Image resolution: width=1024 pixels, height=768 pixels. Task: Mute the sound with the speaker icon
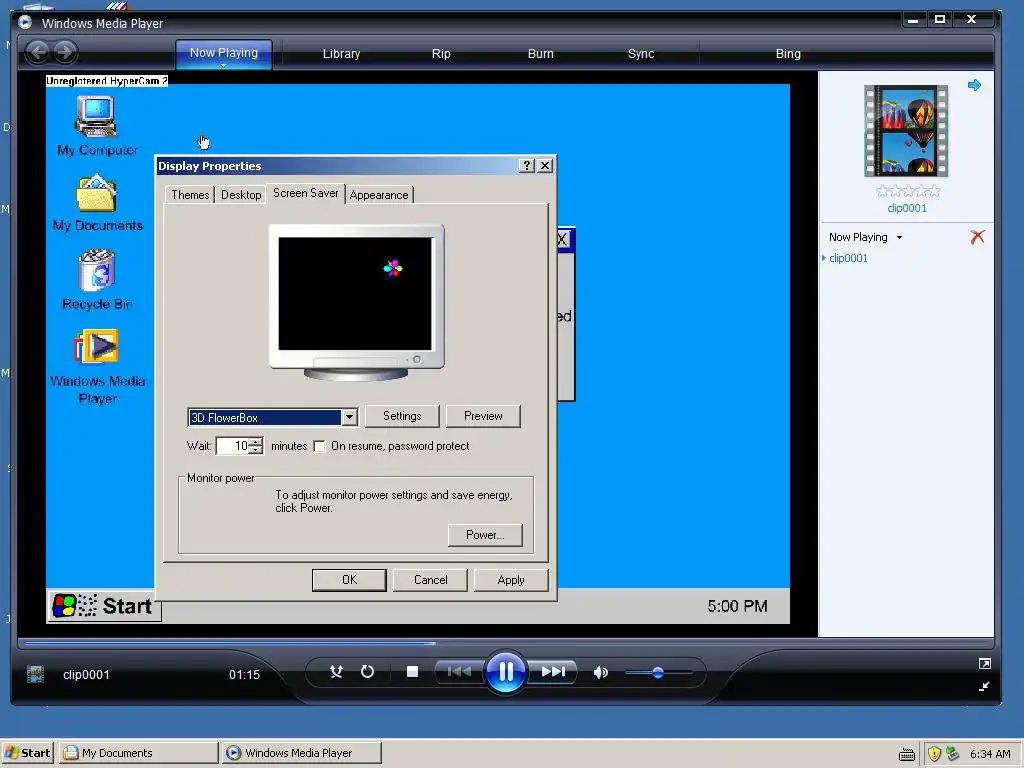600,672
